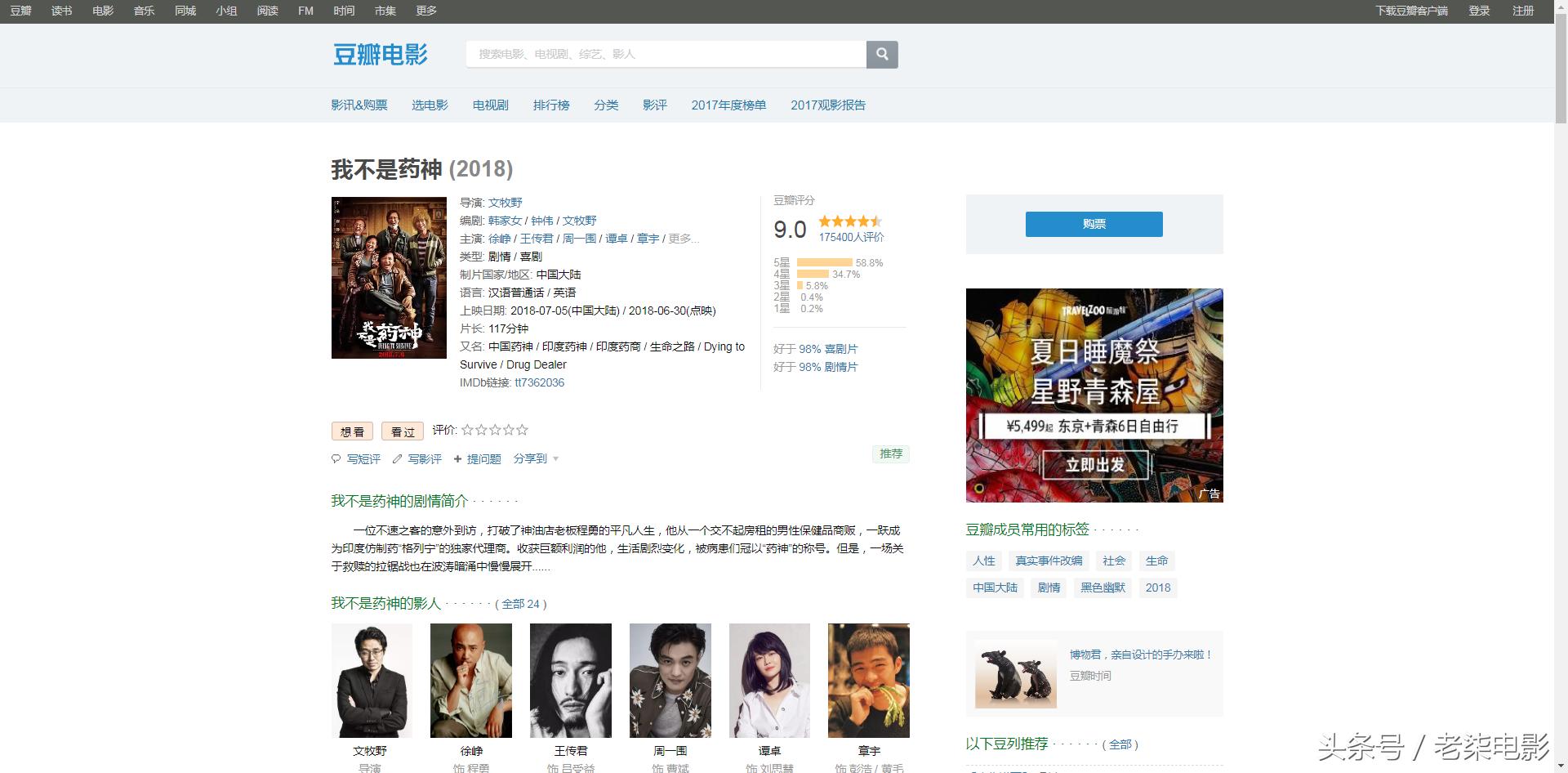Open the 全部 24 cast list link
This screenshot has height=773, width=1568.
click(x=521, y=605)
